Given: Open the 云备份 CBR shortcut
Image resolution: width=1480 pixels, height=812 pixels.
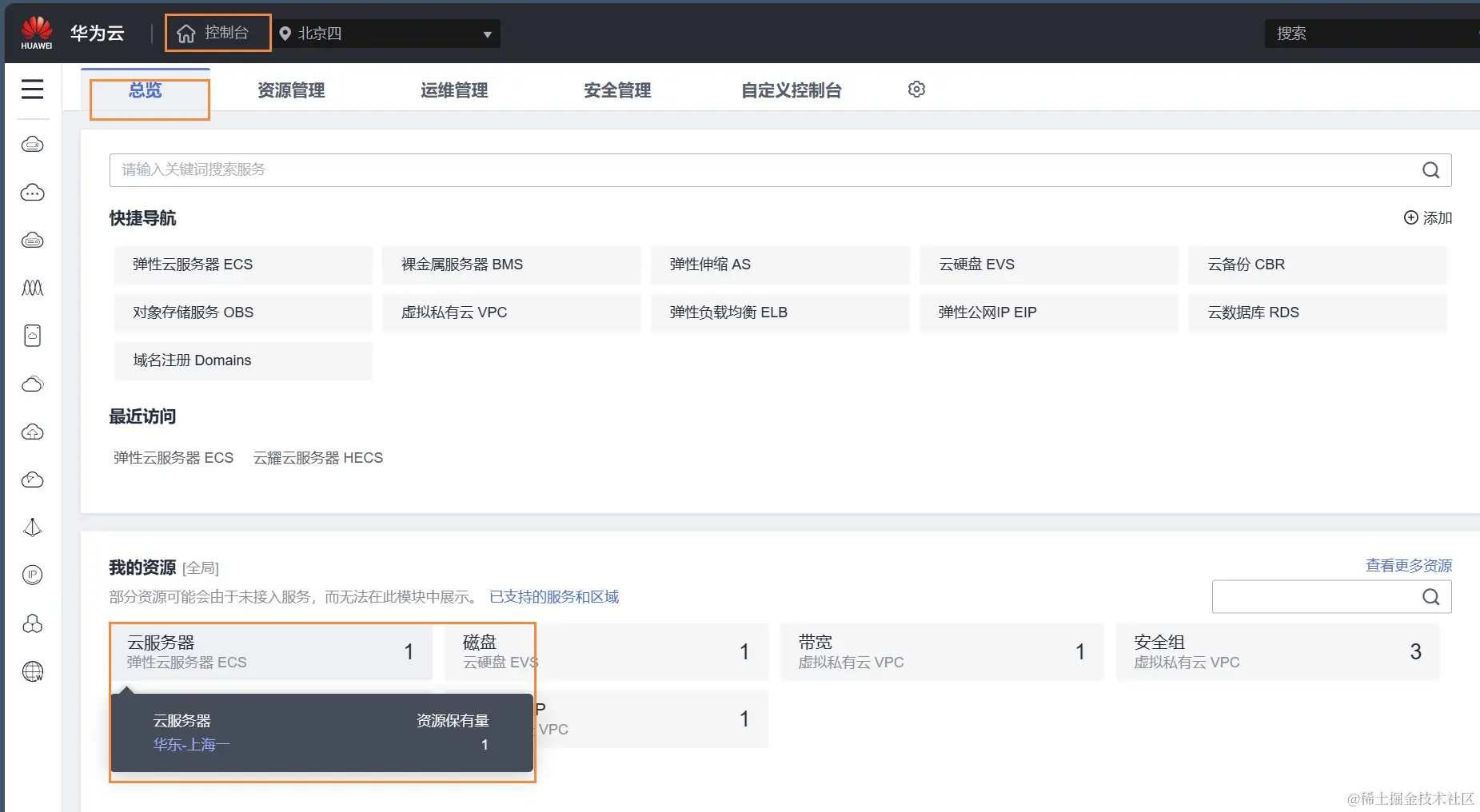Looking at the screenshot, I should point(1318,265).
